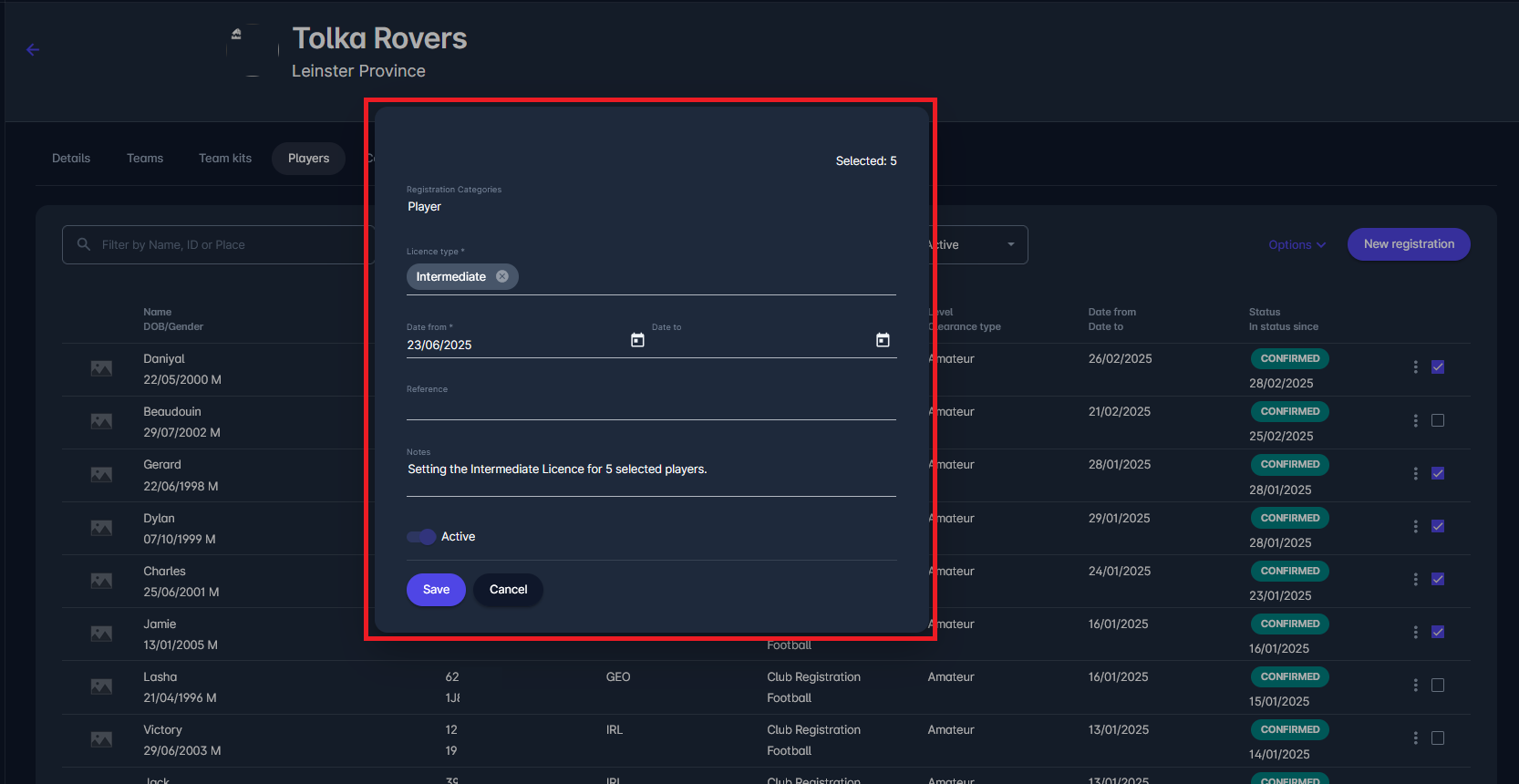Screen dimensions: 1519x784
Task: Uncheck the checkbox for Gerard
Action: click(x=1438, y=473)
